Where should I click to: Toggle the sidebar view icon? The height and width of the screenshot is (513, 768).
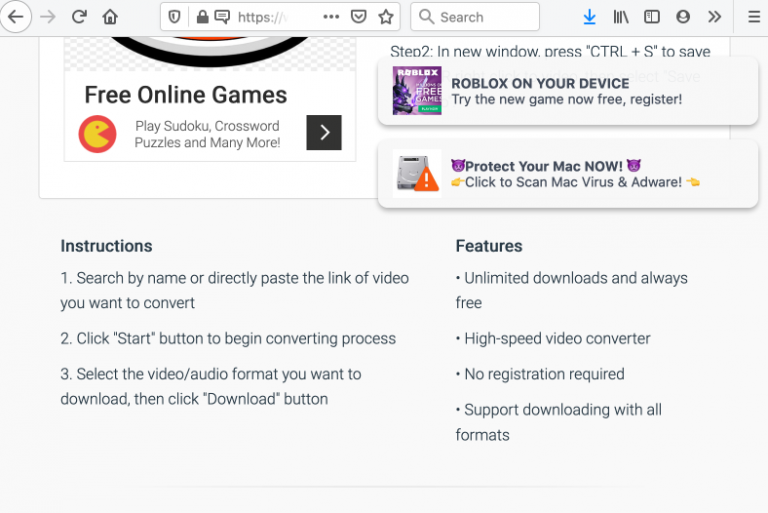(652, 17)
